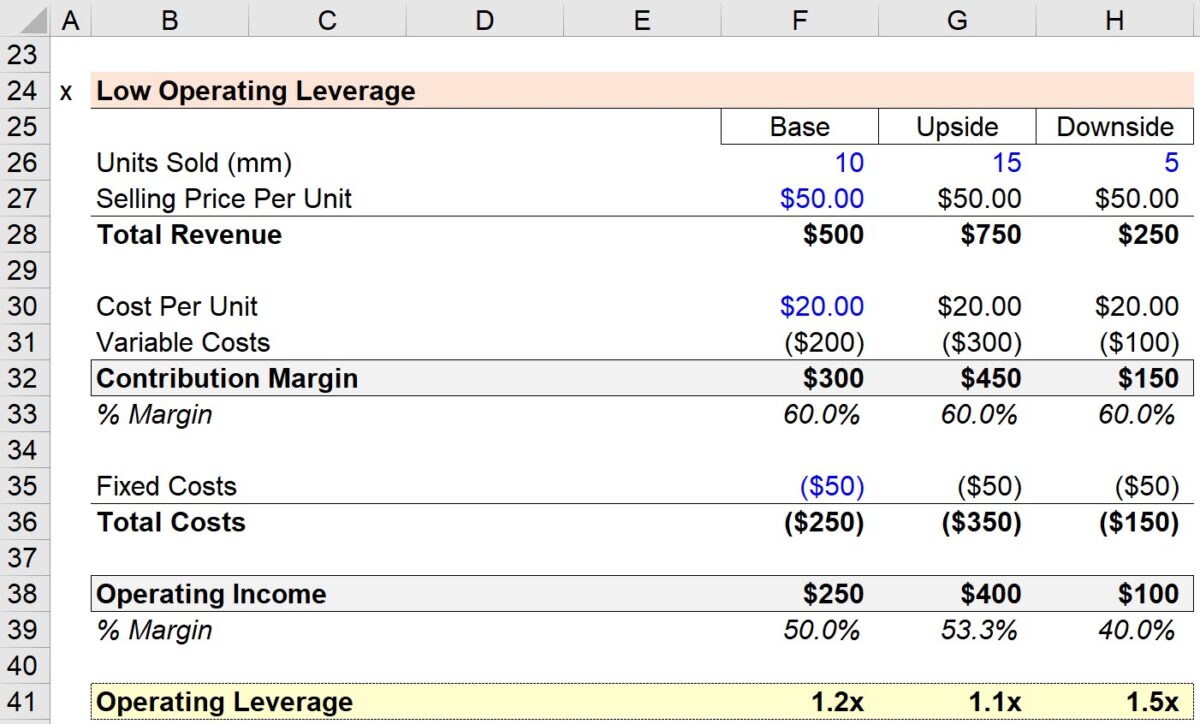Select the Upside header cell
Screen dimensions: 1200x724
click(x=956, y=126)
